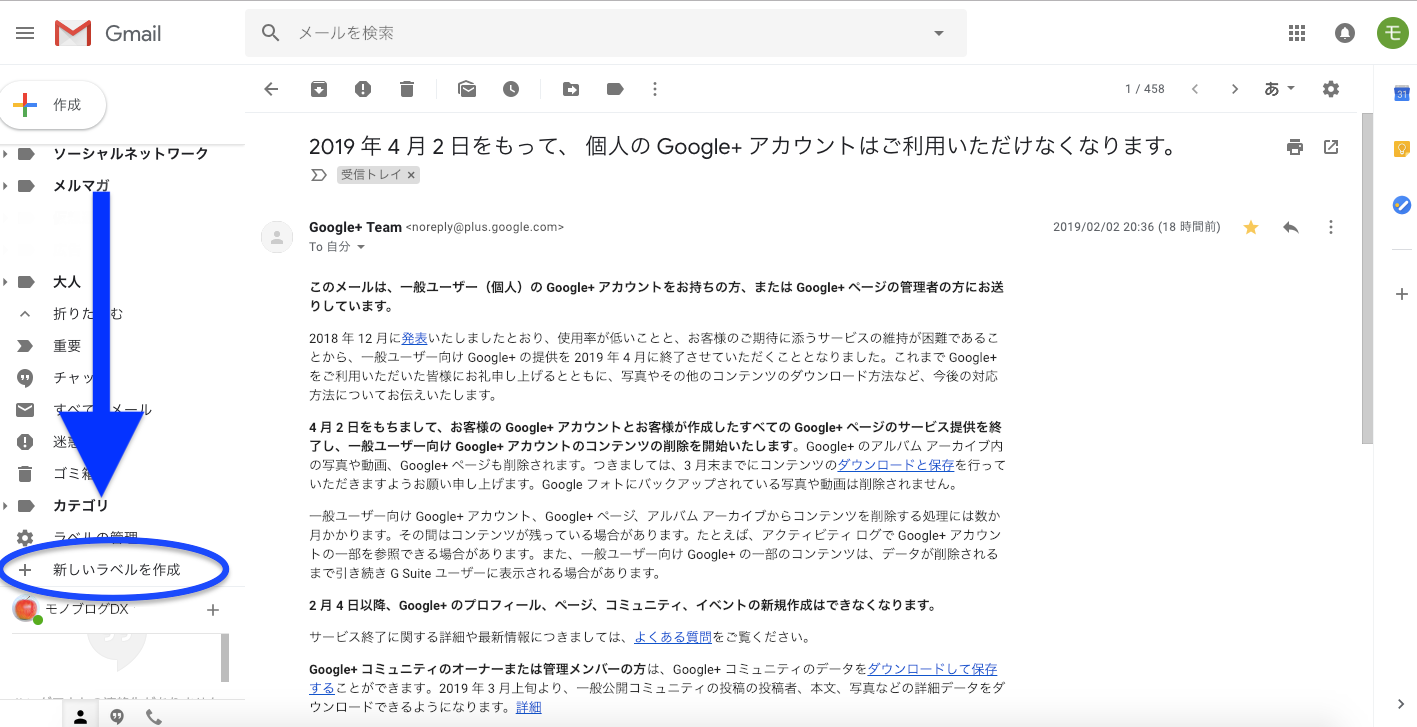Click in the メールを検索 search field
The height and width of the screenshot is (727, 1417).
pos(600,33)
